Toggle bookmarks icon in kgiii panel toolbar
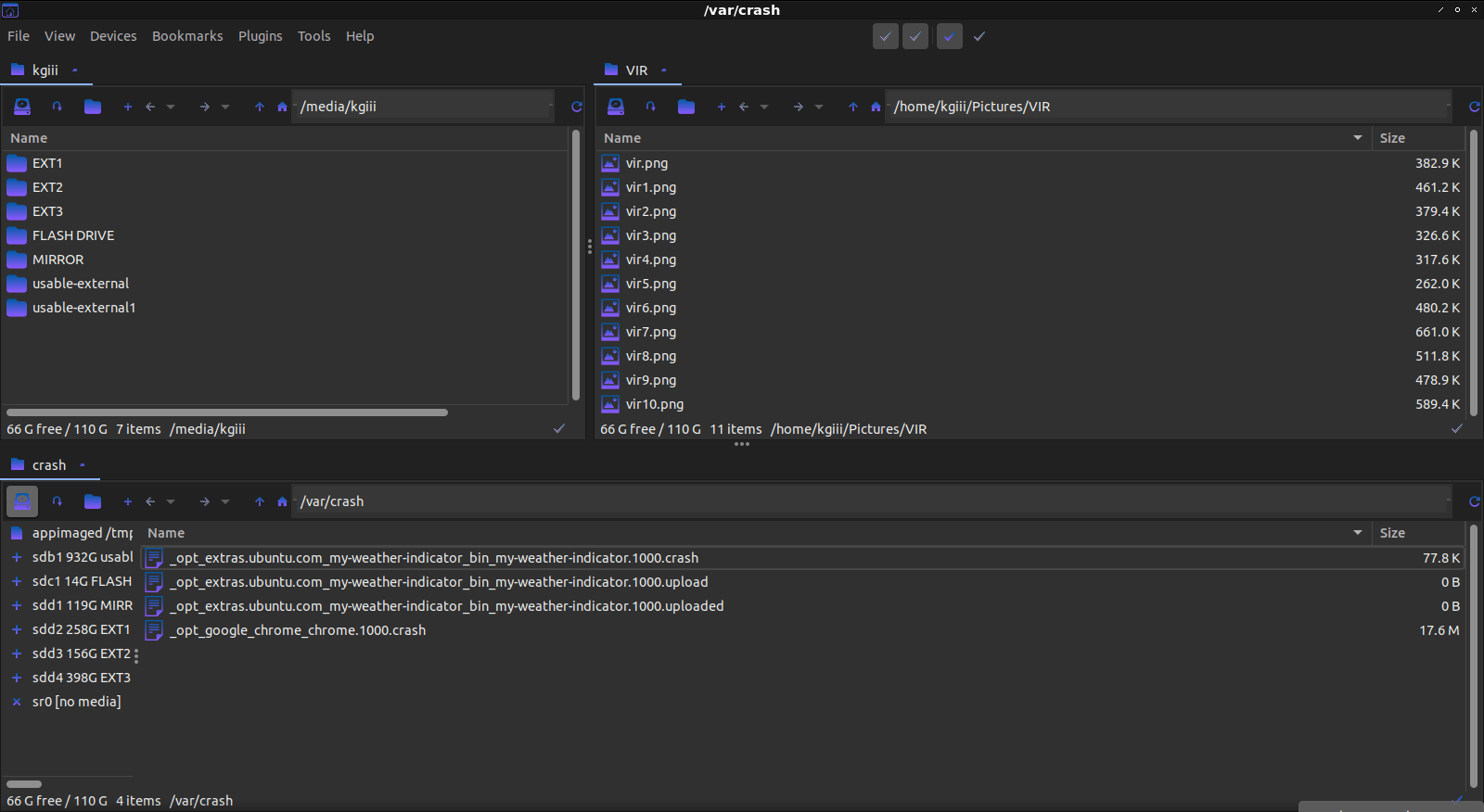The width and height of the screenshot is (1484, 812). click(x=58, y=107)
